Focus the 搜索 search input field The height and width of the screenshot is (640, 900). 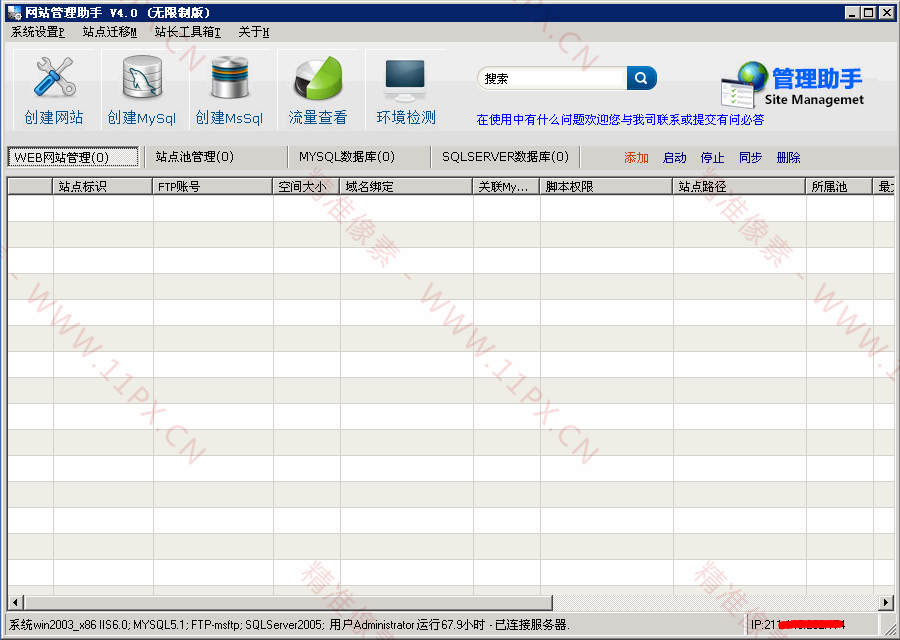pos(553,79)
